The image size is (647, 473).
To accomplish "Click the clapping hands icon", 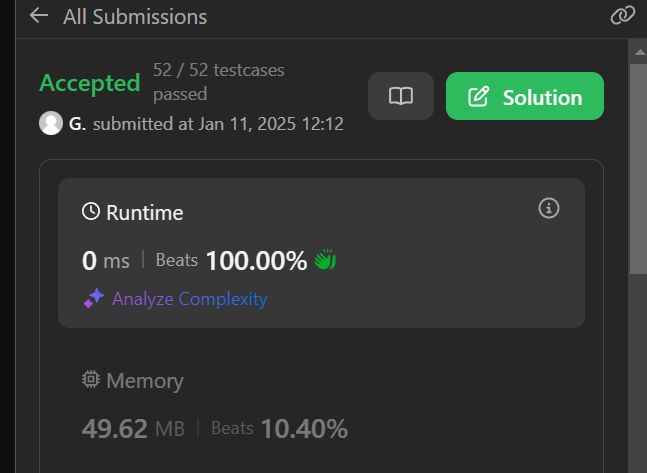I will point(325,261).
